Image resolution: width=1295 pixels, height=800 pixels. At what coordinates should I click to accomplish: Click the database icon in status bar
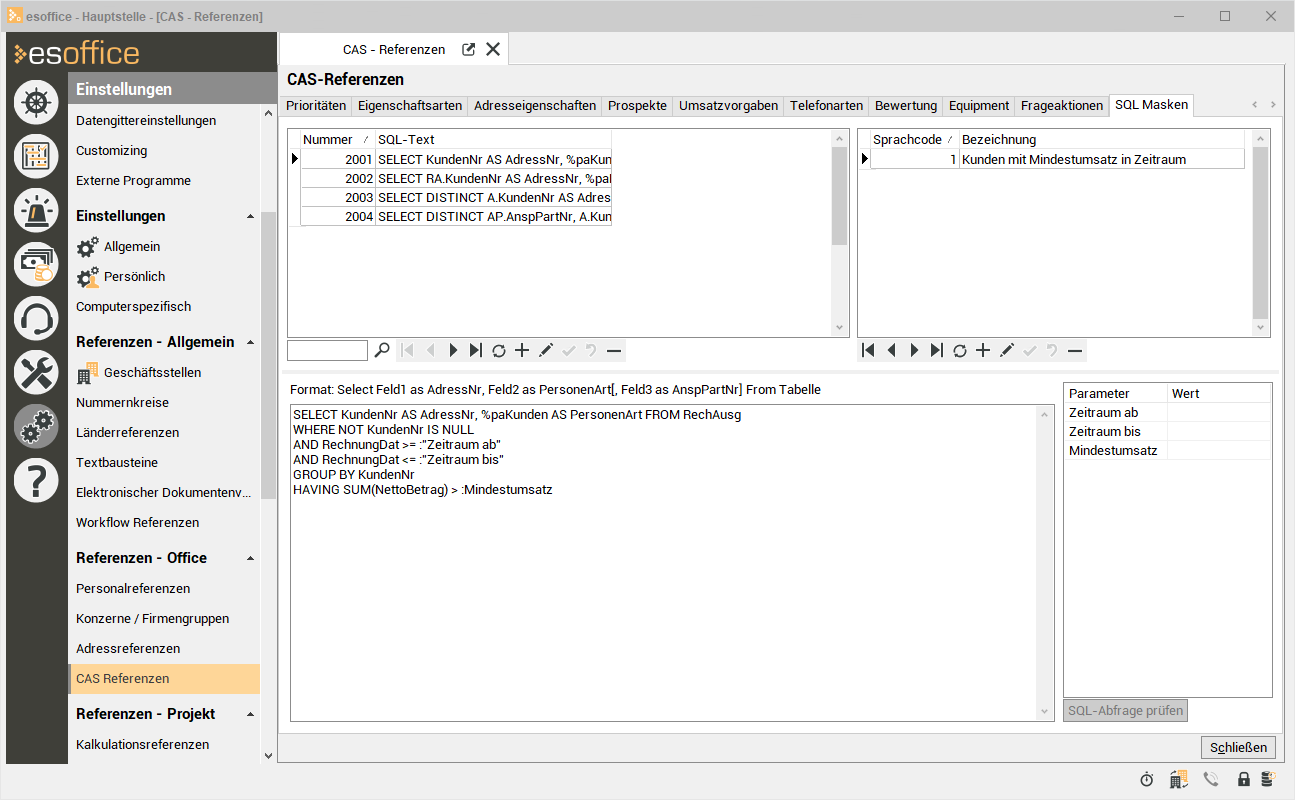coord(1267,779)
